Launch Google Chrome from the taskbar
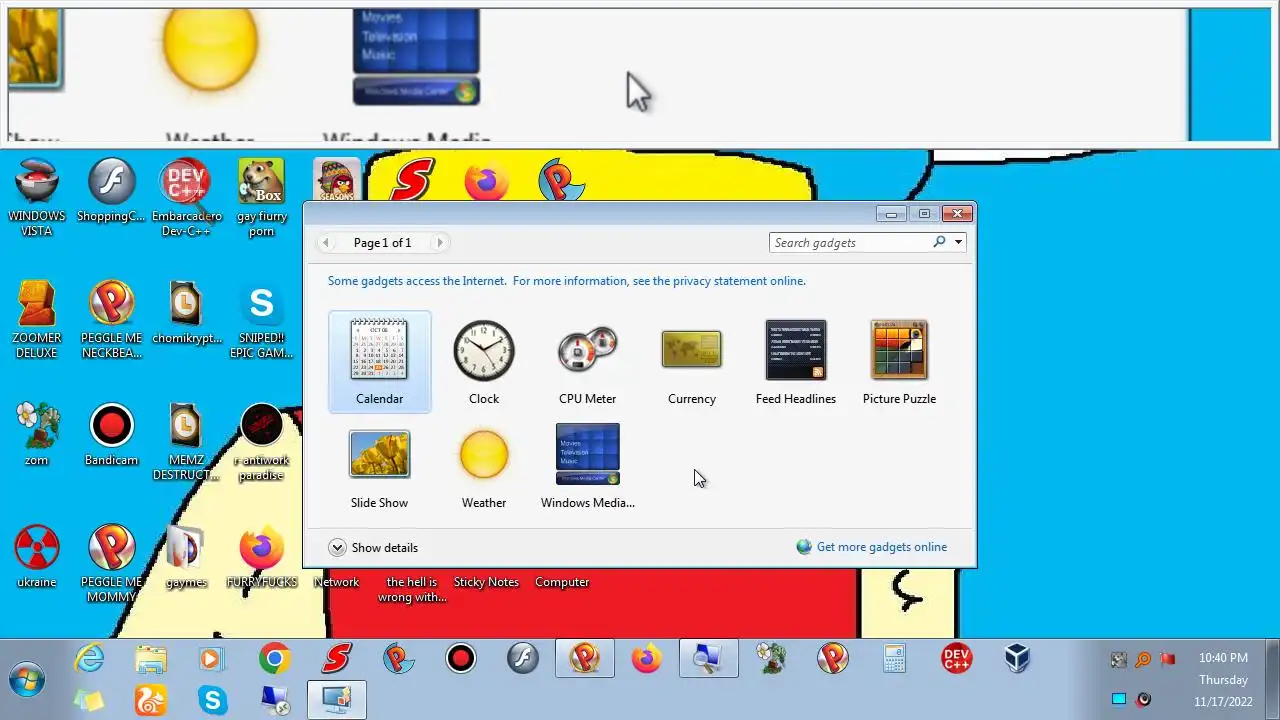This screenshot has height=720, width=1280. point(275,658)
